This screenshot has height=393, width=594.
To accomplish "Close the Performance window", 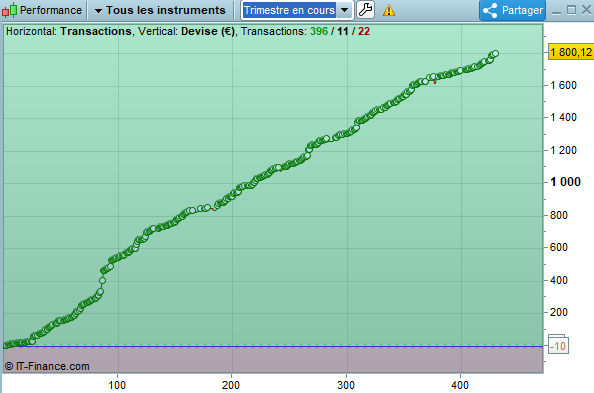I will 586,10.
